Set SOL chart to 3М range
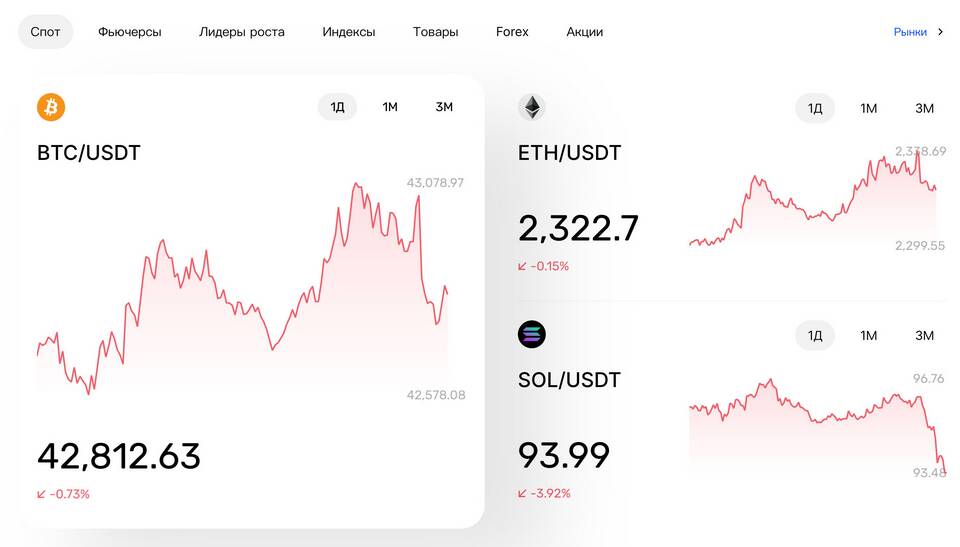960x547 pixels. pyautogui.click(x=924, y=335)
